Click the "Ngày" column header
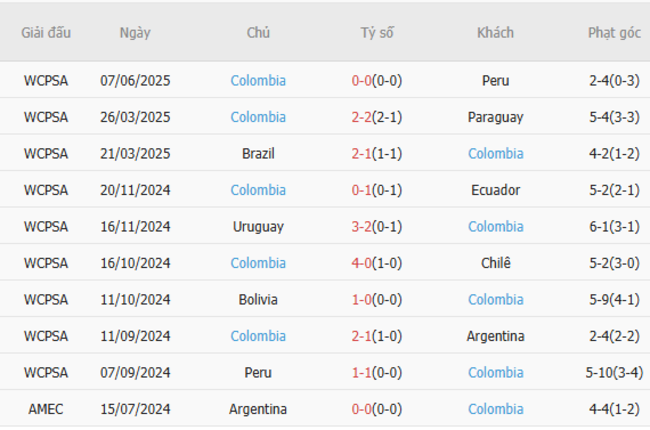The width and height of the screenshot is (650, 430). [135, 32]
